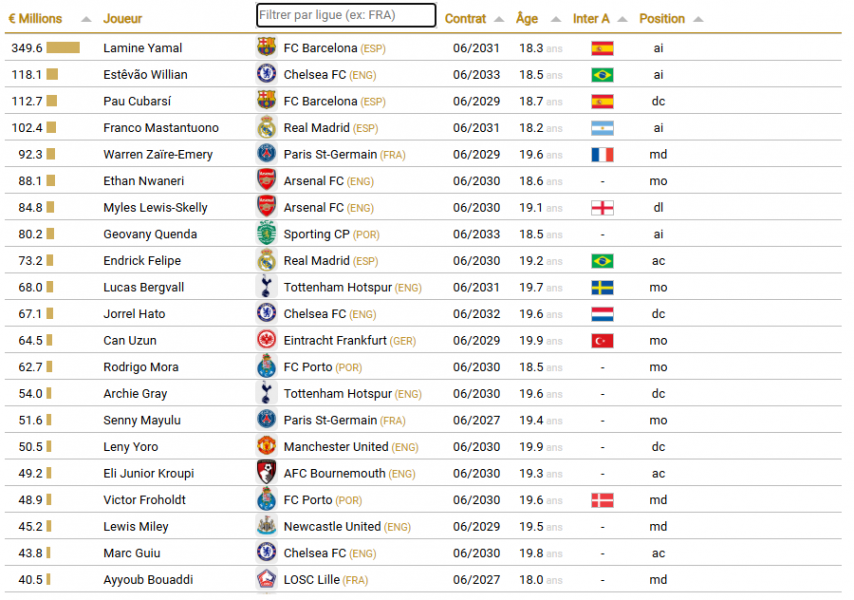Image resolution: width=854 pixels, height=600 pixels.
Task: Click the Arsenal crest beside Ethan Nwaneri
Action: point(266,181)
